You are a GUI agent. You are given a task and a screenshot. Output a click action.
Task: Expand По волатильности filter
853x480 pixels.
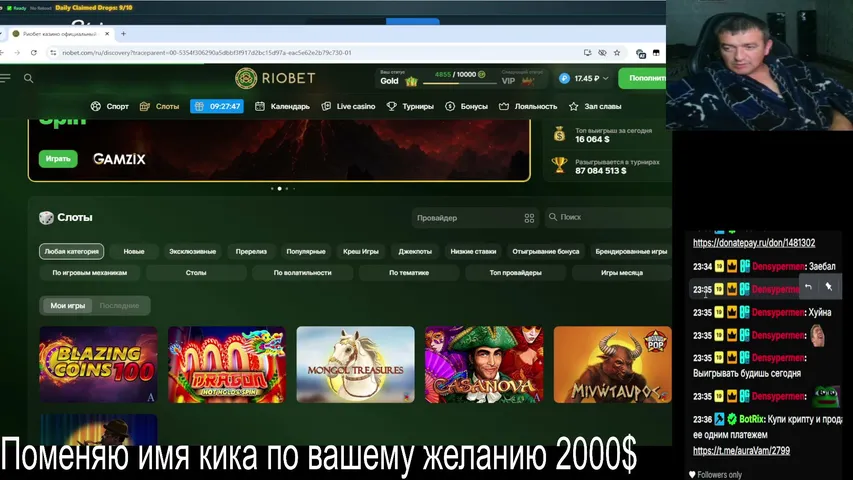pyautogui.click(x=302, y=273)
